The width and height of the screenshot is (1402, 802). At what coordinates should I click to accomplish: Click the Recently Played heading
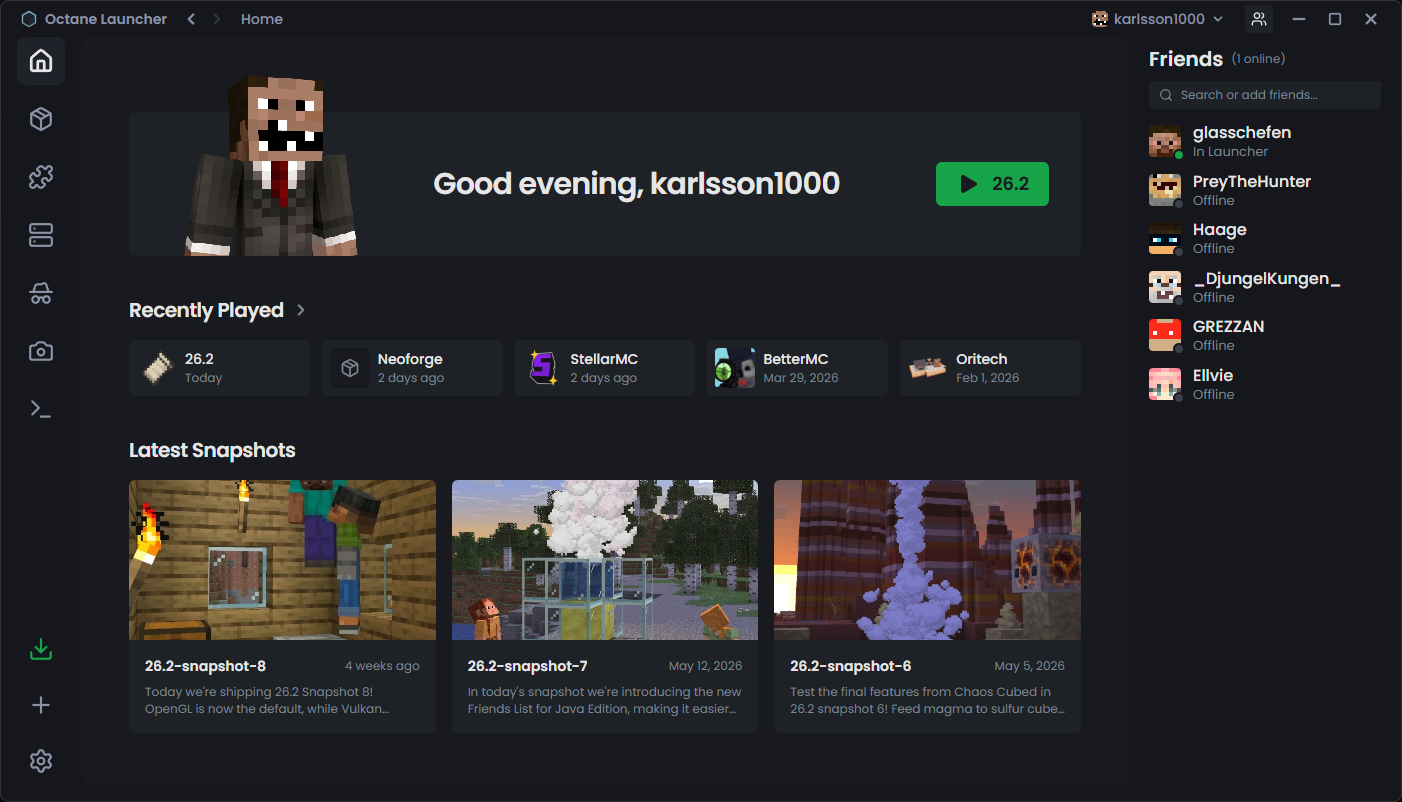click(206, 310)
